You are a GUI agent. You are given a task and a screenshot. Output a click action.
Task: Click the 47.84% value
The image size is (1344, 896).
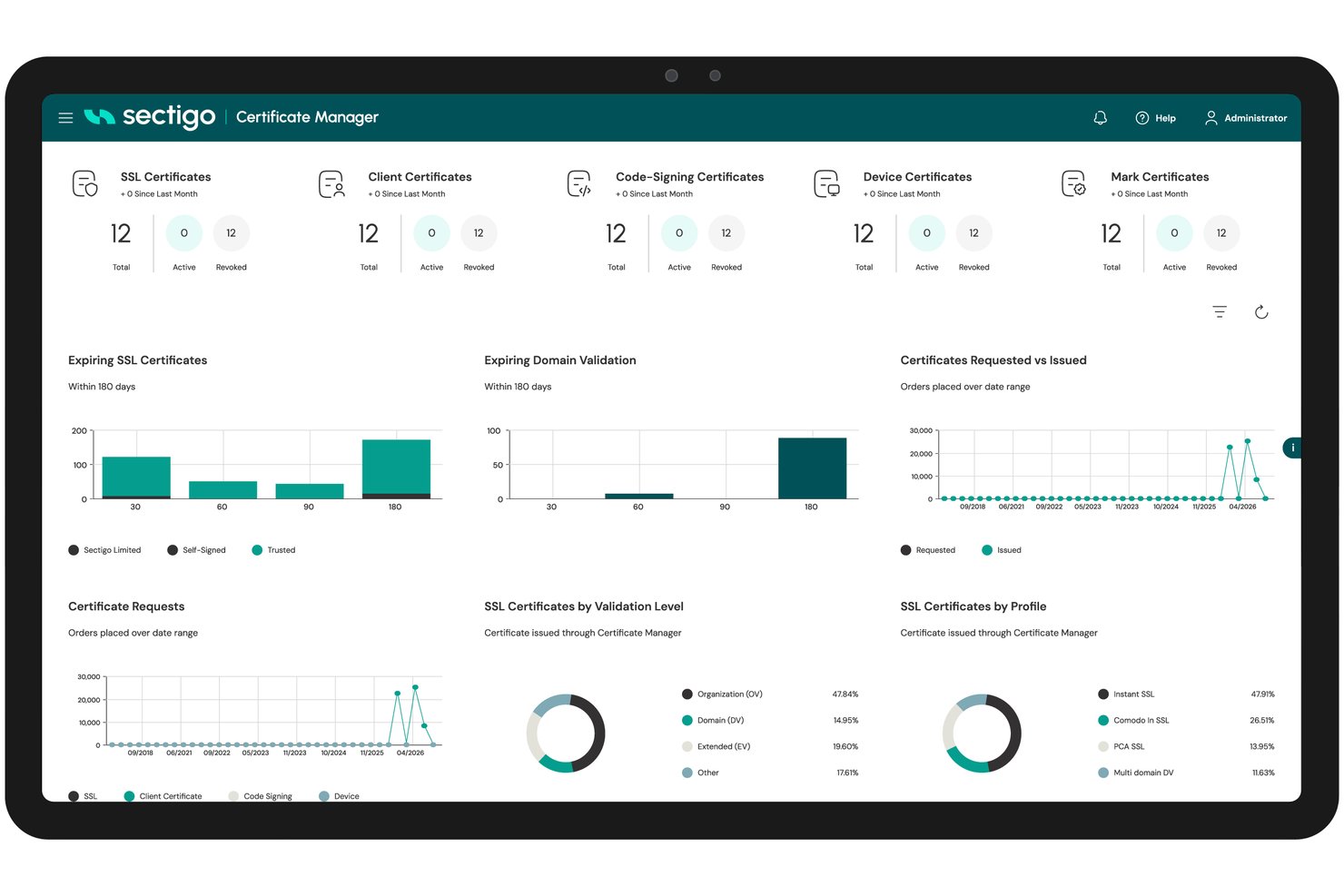pos(845,694)
